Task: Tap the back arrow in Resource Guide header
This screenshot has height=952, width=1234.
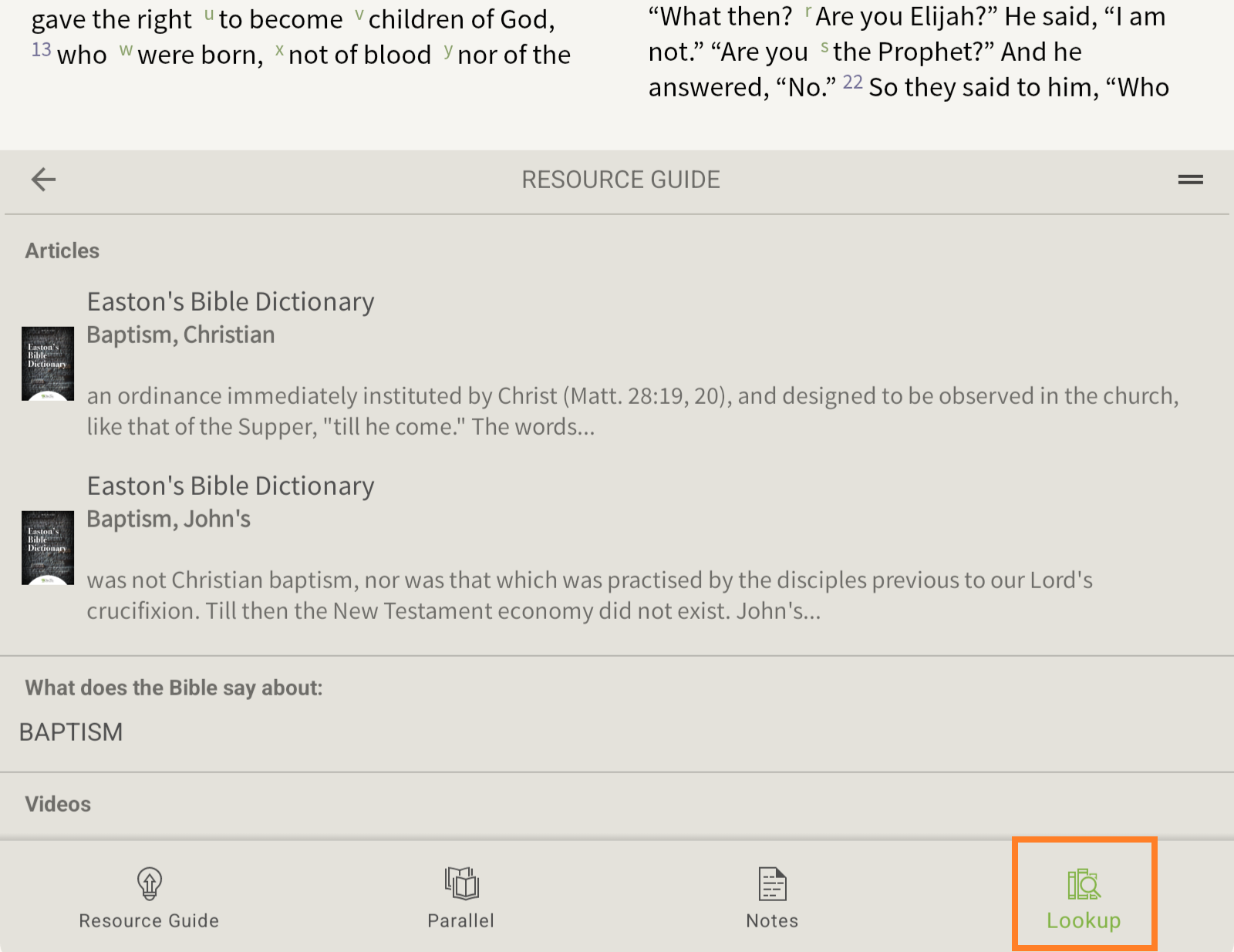Action: [x=43, y=180]
